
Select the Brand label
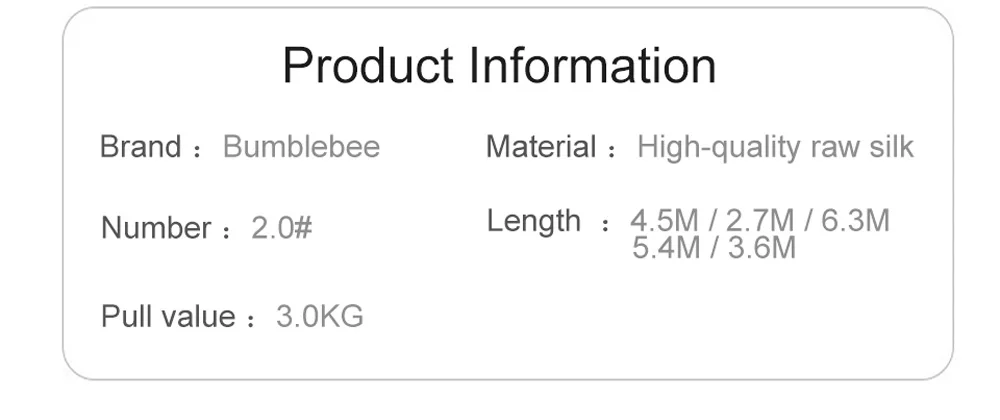point(141,147)
